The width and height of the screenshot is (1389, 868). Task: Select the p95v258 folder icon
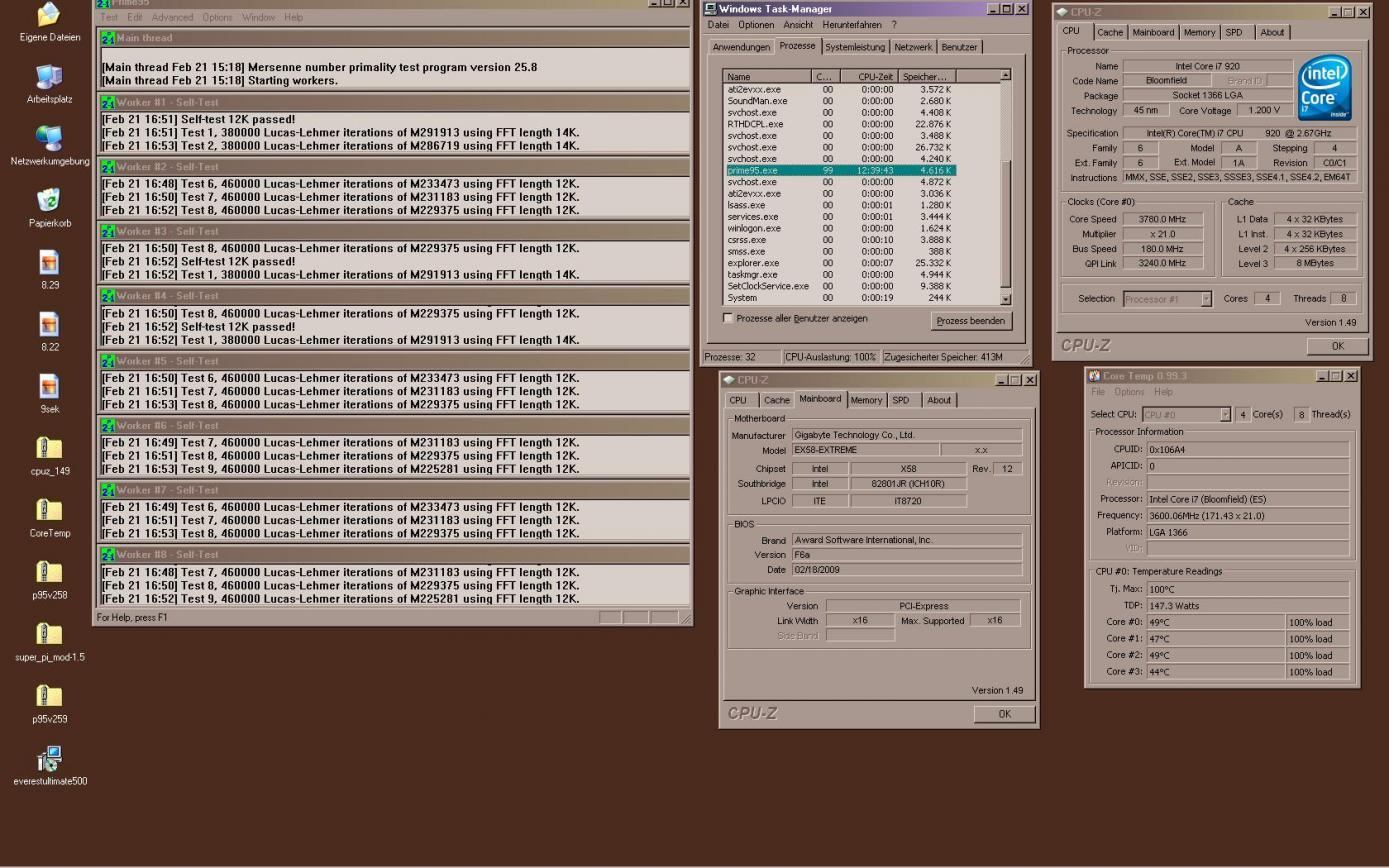pyautogui.click(x=49, y=574)
